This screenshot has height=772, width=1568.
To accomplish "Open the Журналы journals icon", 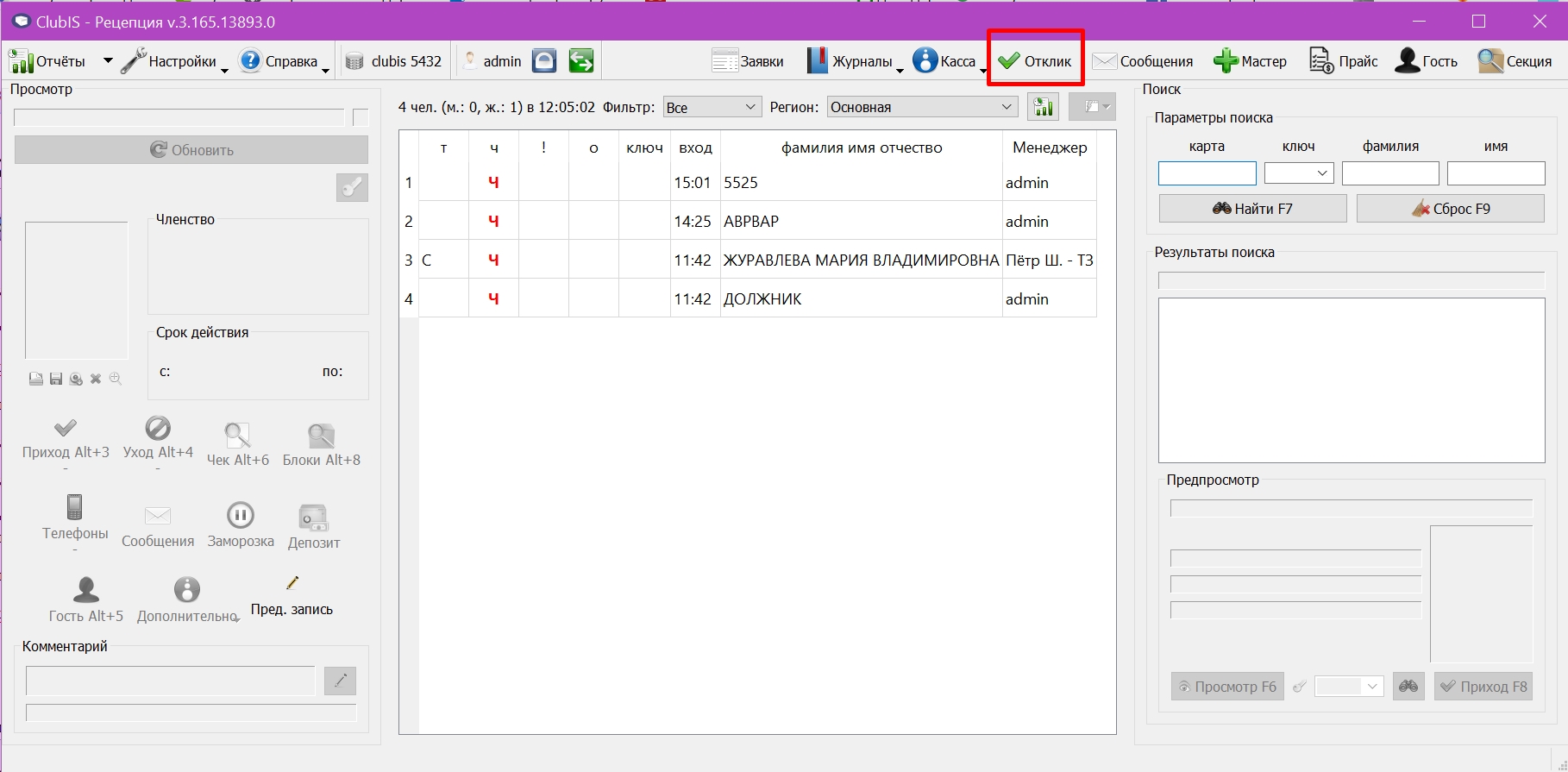I will pyautogui.click(x=817, y=60).
